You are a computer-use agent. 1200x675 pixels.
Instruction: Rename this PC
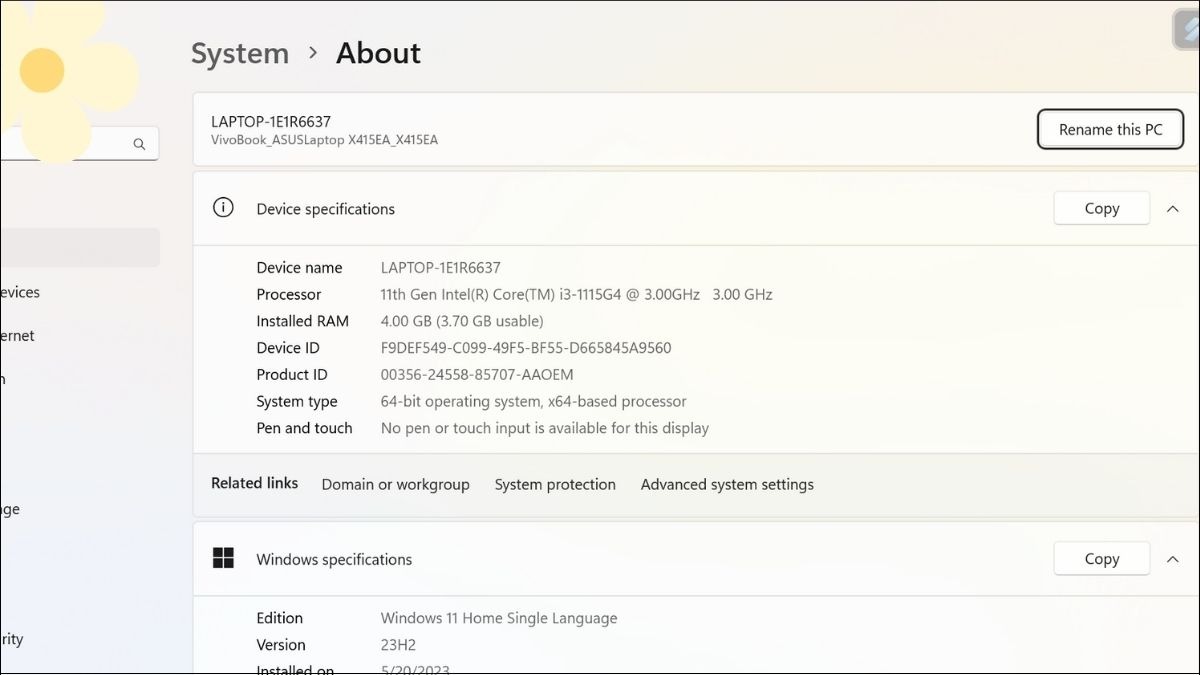(1110, 129)
